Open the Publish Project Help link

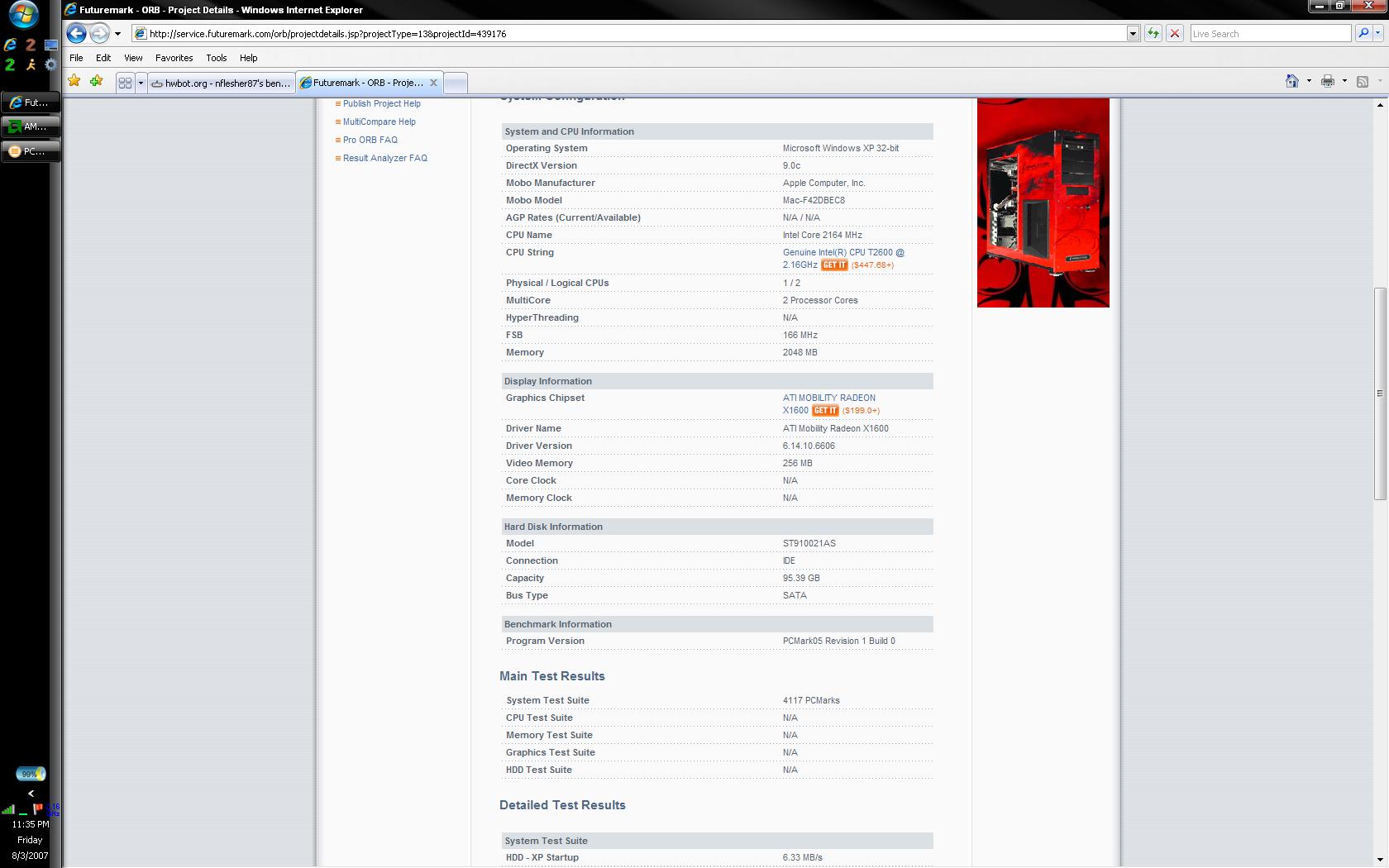pos(382,103)
